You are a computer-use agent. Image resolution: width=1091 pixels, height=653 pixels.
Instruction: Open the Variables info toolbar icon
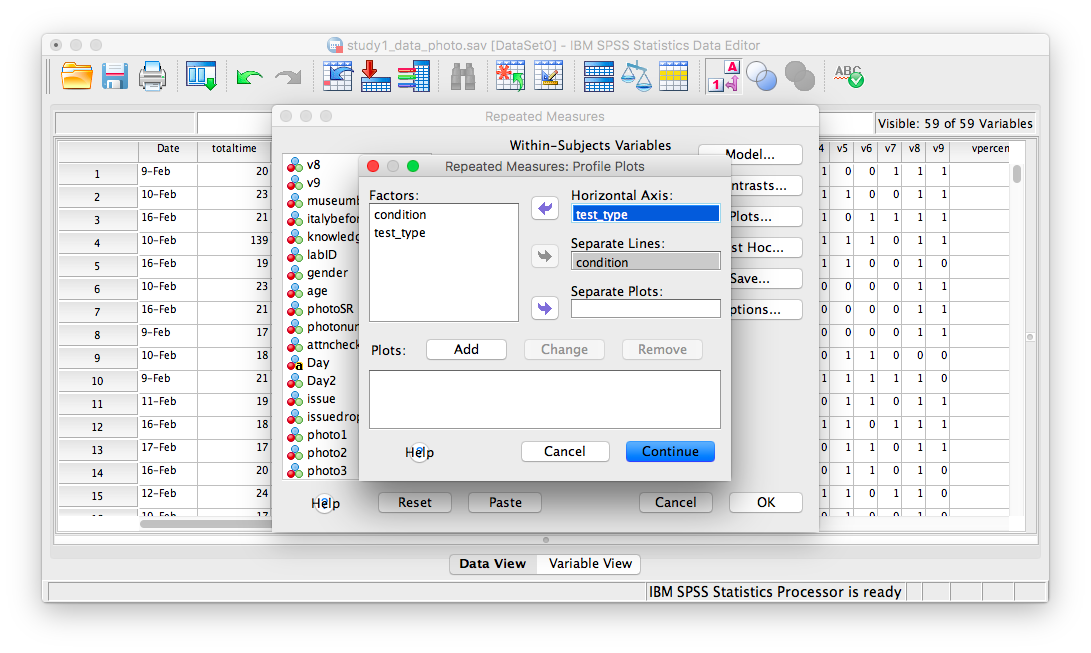coord(413,76)
